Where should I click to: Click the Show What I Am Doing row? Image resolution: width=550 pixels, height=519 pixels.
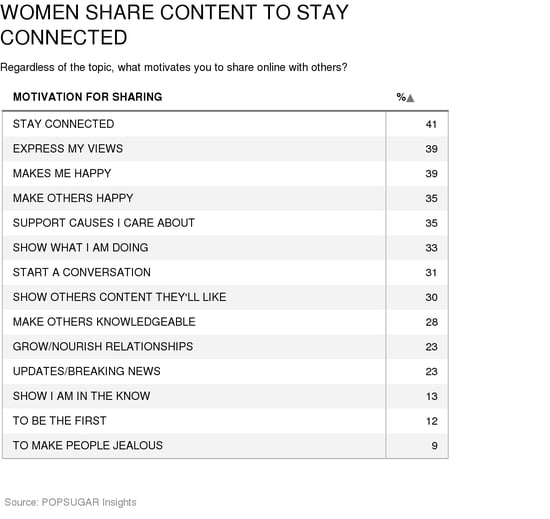tap(225, 248)
